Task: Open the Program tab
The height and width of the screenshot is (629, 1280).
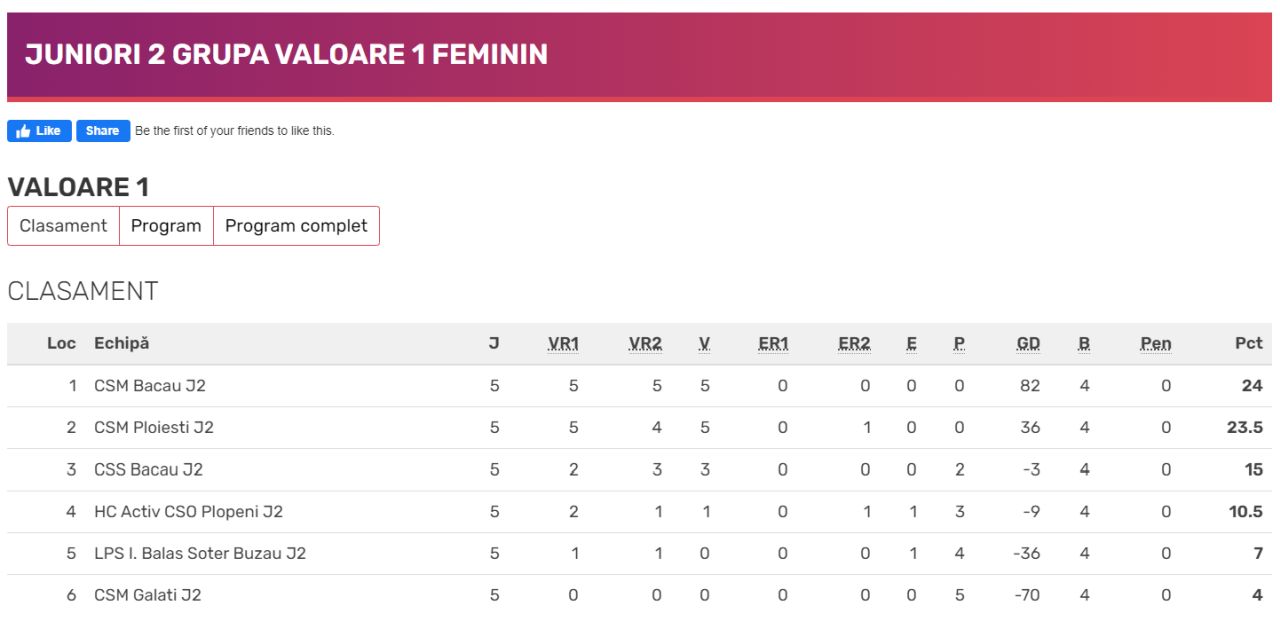Action: click(x=166, y=226)
